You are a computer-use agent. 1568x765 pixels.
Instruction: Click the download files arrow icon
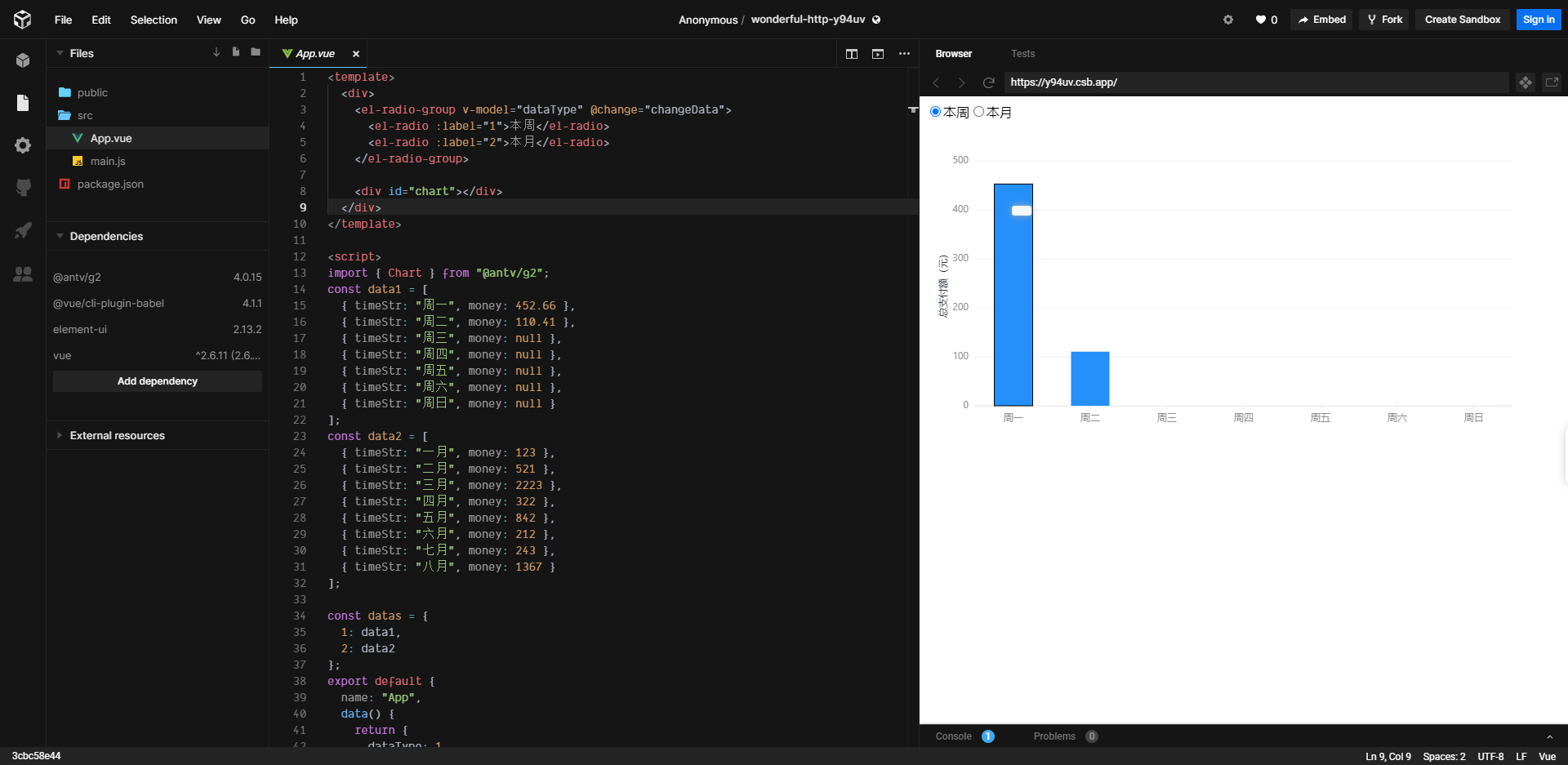coord(216,52)
